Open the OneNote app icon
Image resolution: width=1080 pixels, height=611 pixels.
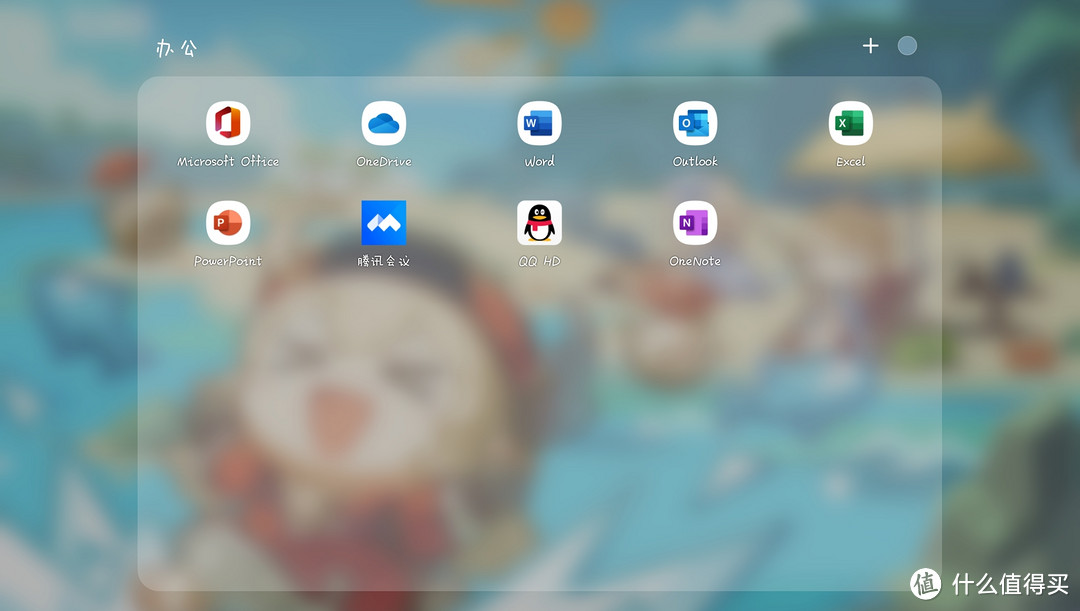(695, 223)
